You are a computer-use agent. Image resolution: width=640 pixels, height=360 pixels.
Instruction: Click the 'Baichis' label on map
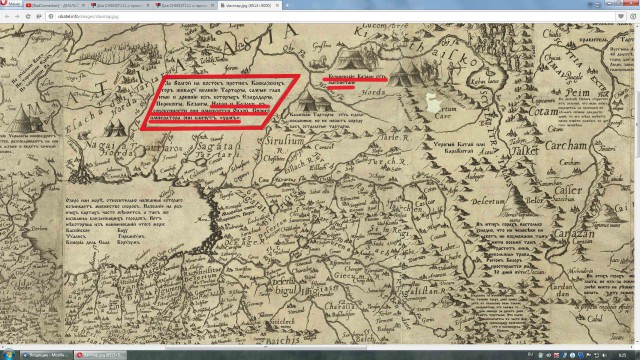(283, 340)
